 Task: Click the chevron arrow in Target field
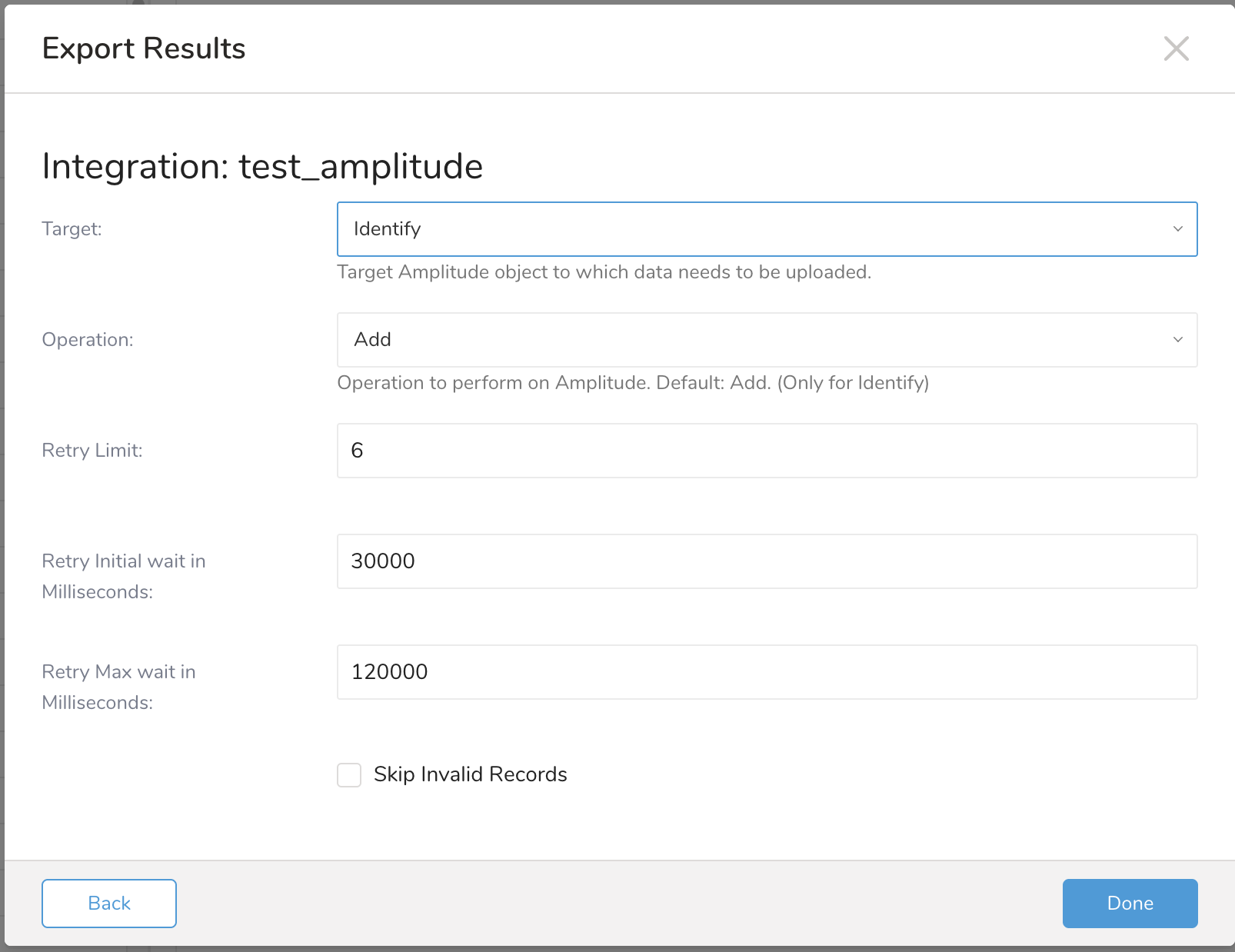tap(1177, 229)
